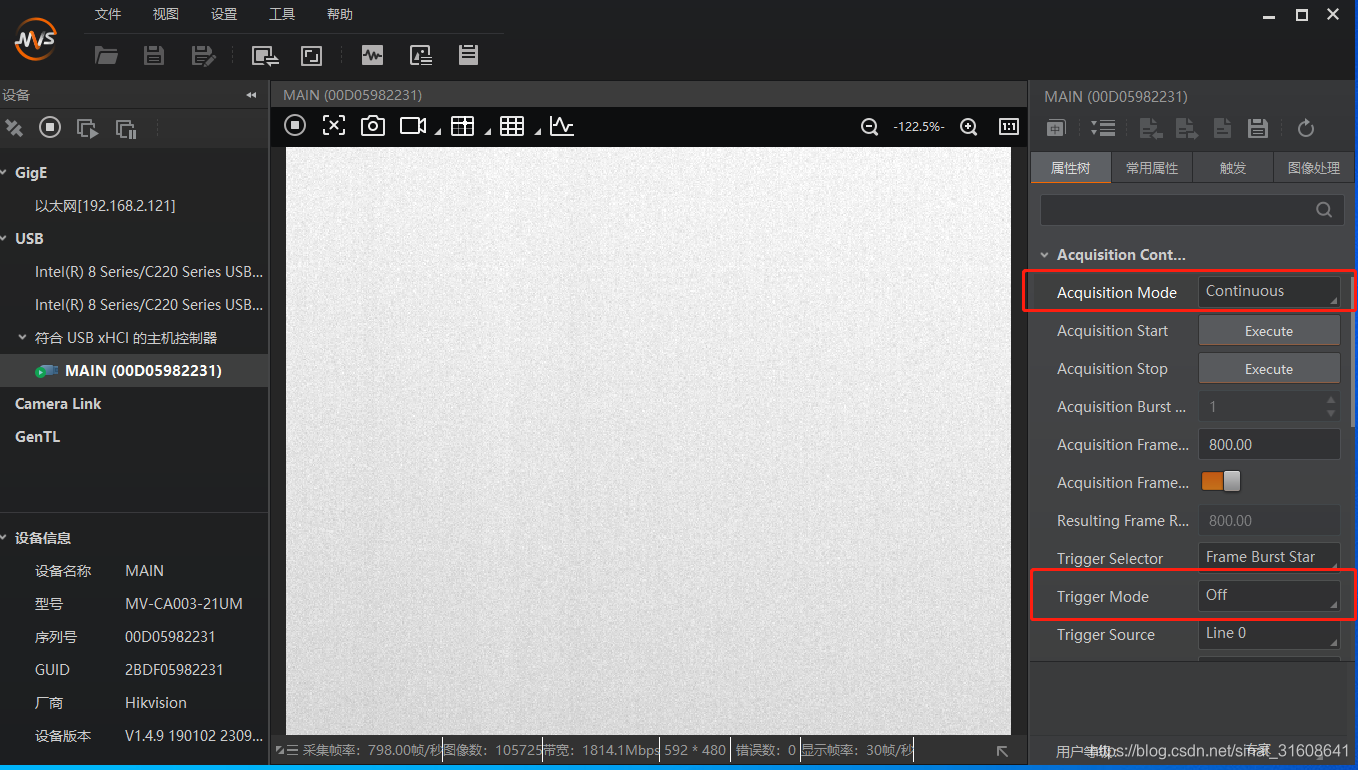
Task: Click the search magnifier in property panel
Action: pyautogui.click(x=1324, y=210)
